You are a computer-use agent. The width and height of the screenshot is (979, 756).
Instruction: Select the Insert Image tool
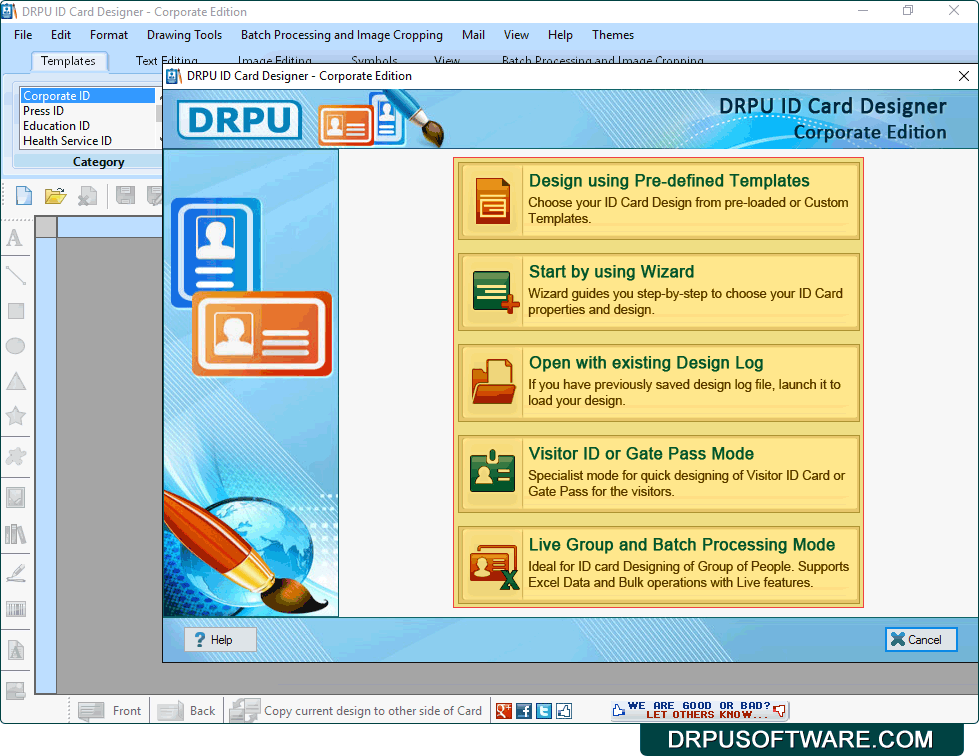pyautogui.click(x=16, y=498)
